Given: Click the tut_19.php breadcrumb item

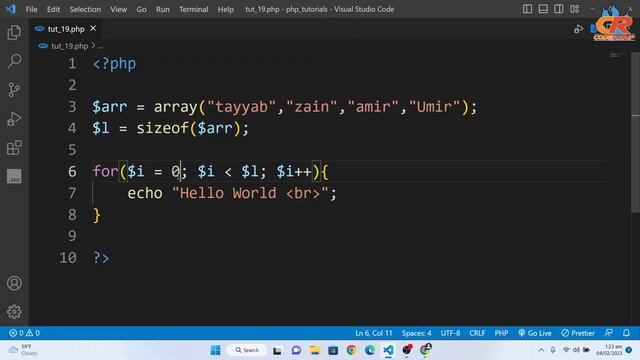Looking at the screenshot, I should coord(69,46).
